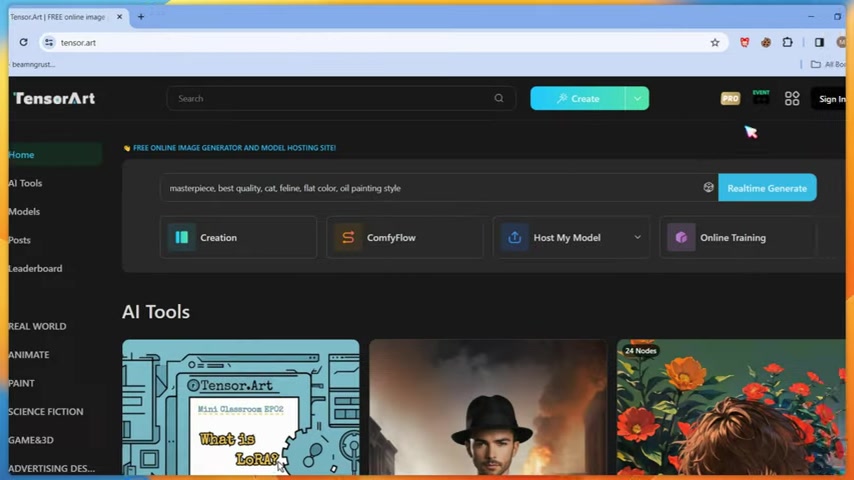This screenshot has width=854, height=480.
Task: Select SCIENCE FICTION category
Action: pos(46,411)
